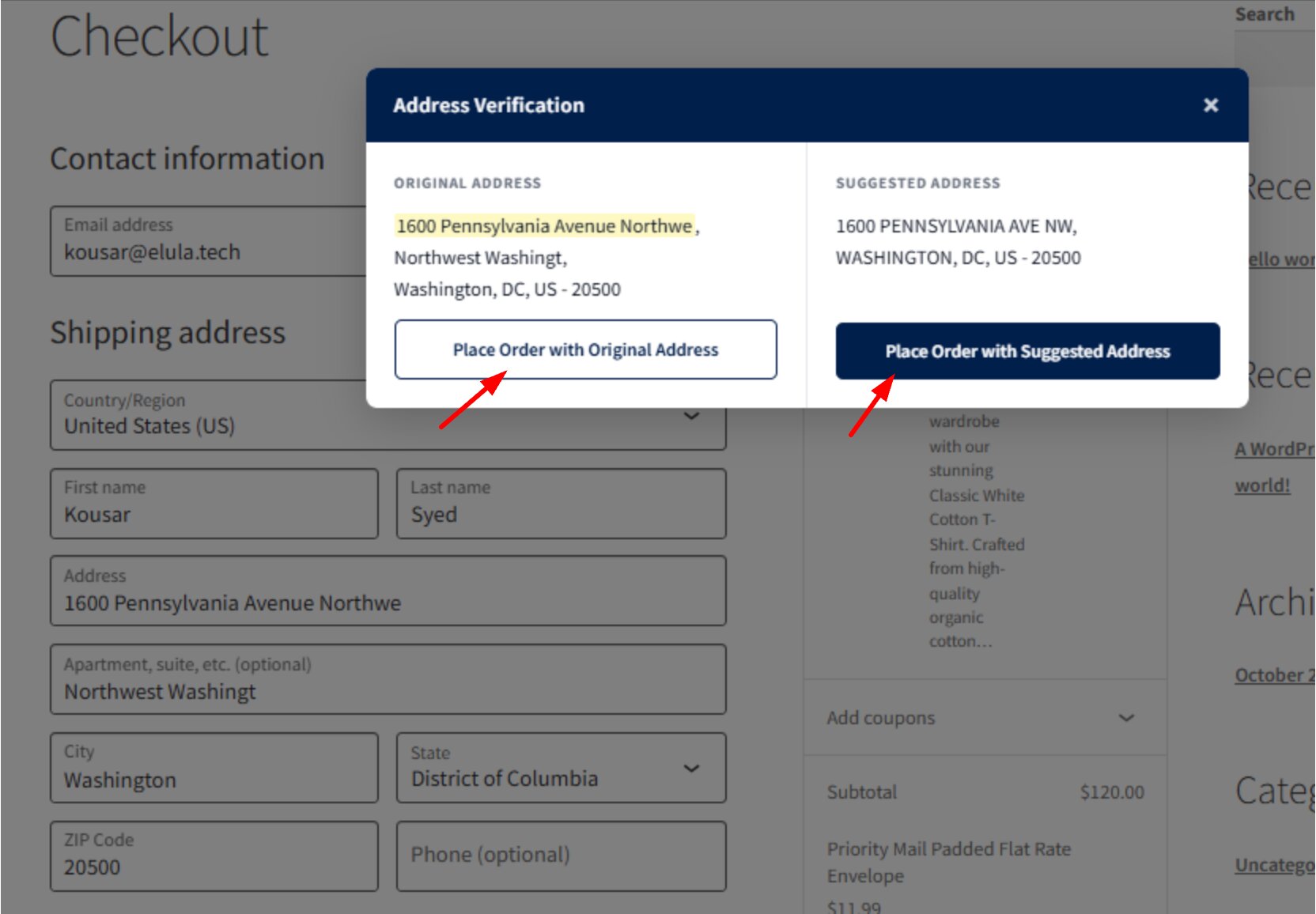Place order with original address
Image resolution: width=1316 pixels, height=914 pixels.
click(x=585, y=349)
